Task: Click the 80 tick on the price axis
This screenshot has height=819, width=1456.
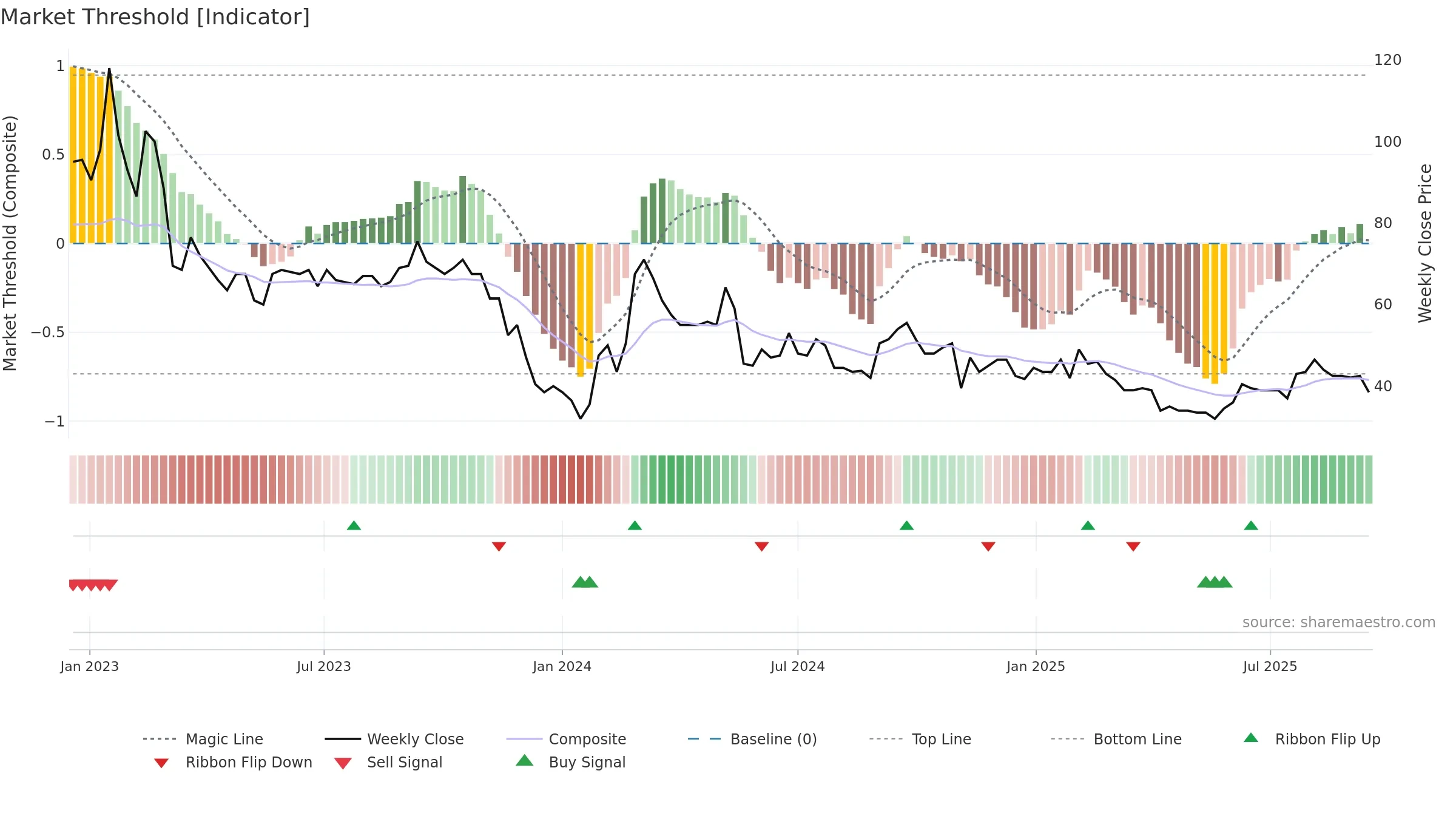Action: pos(1383,223)
